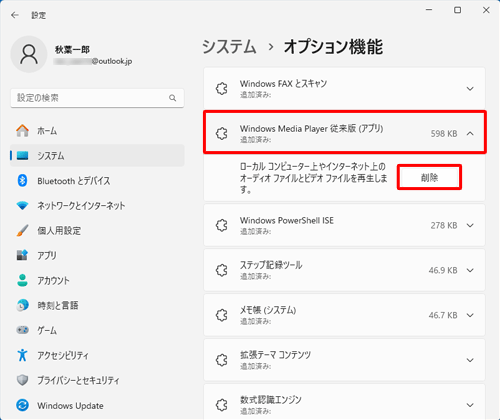Click the network Wi-Fi icon in the sidebar
This screenshot has width=500, height=420.
click(22, 205)
